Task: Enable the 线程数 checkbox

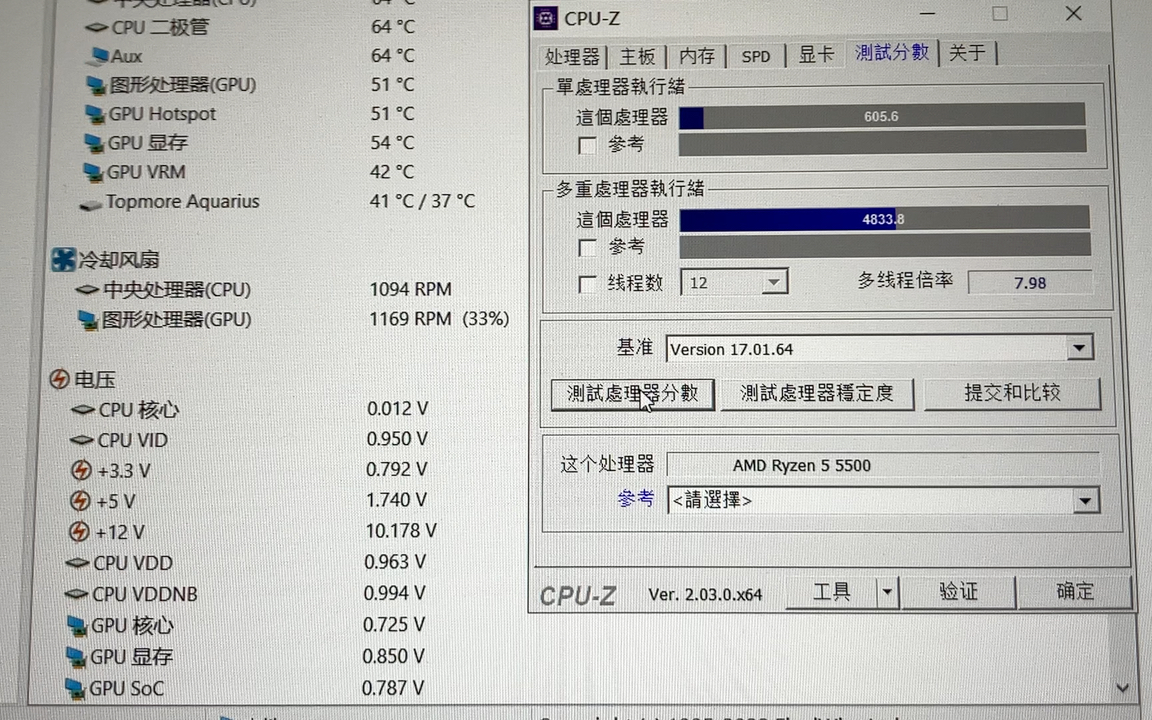Action: click(x=588, y=283)
